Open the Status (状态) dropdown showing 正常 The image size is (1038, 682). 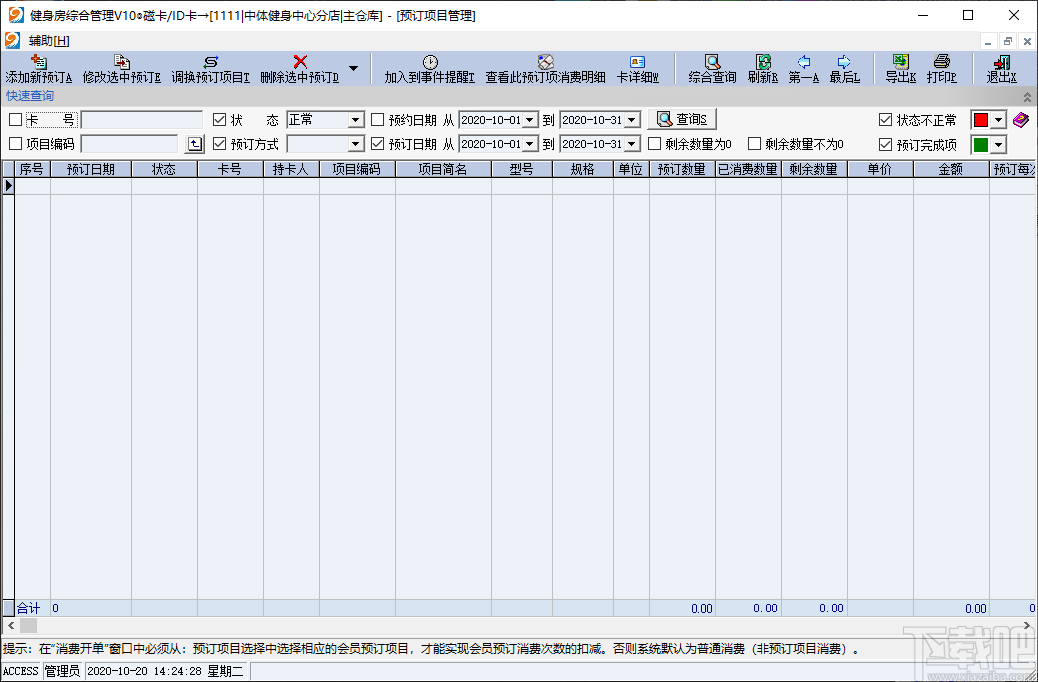coord(356,121)
